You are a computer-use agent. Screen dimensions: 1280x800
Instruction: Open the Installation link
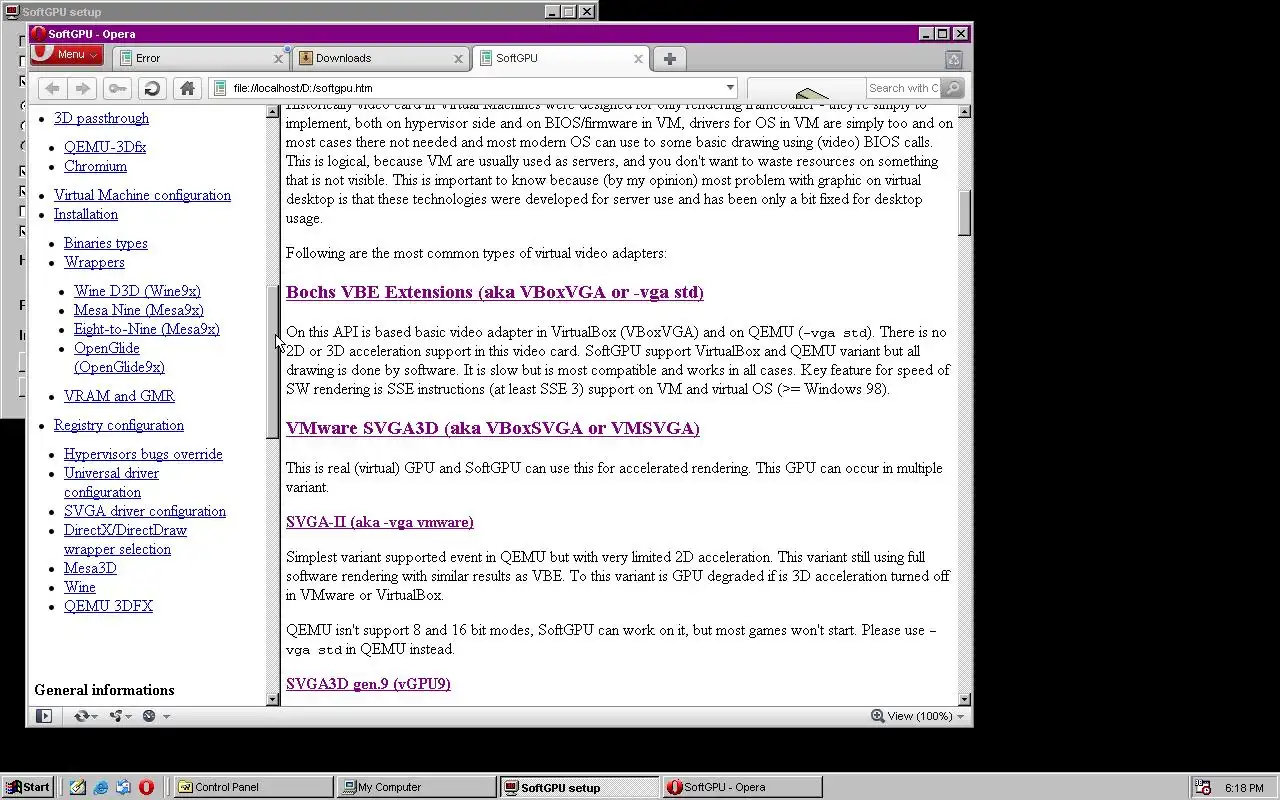86,214
